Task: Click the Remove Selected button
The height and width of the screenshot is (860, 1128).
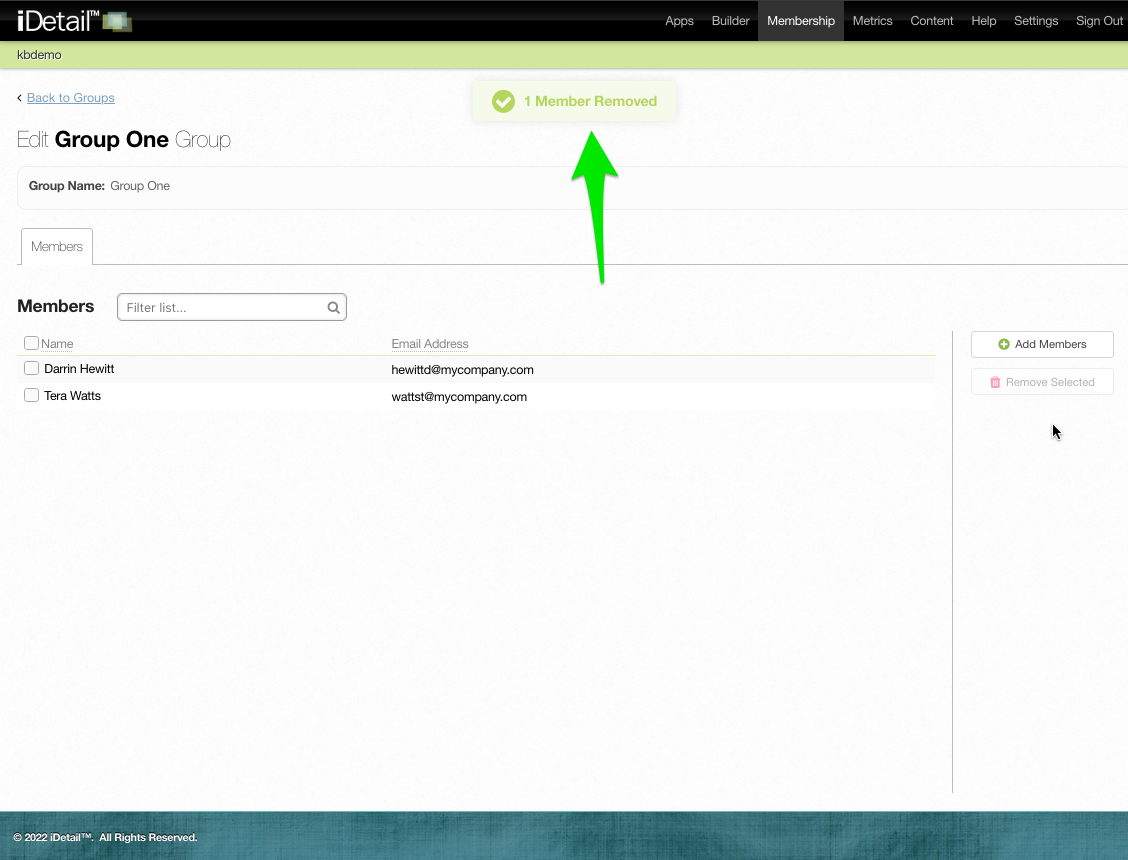Action: (x=1042, y=382)
